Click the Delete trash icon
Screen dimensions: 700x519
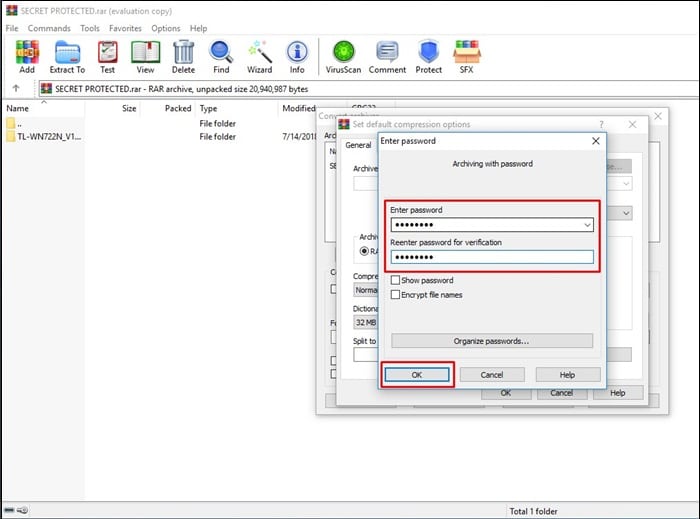(x=183, y=56)
